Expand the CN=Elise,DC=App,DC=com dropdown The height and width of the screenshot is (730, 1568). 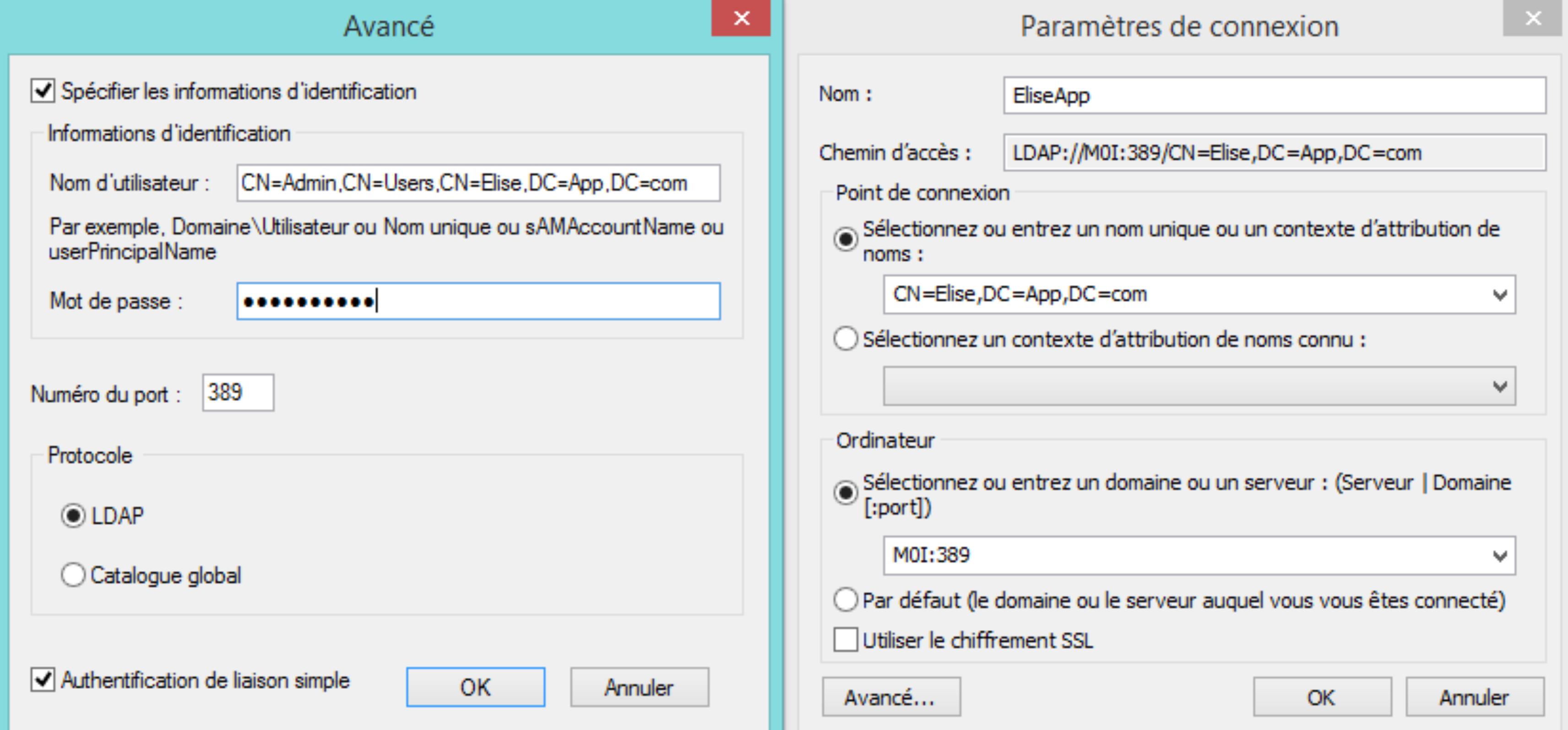point(1499,295)
